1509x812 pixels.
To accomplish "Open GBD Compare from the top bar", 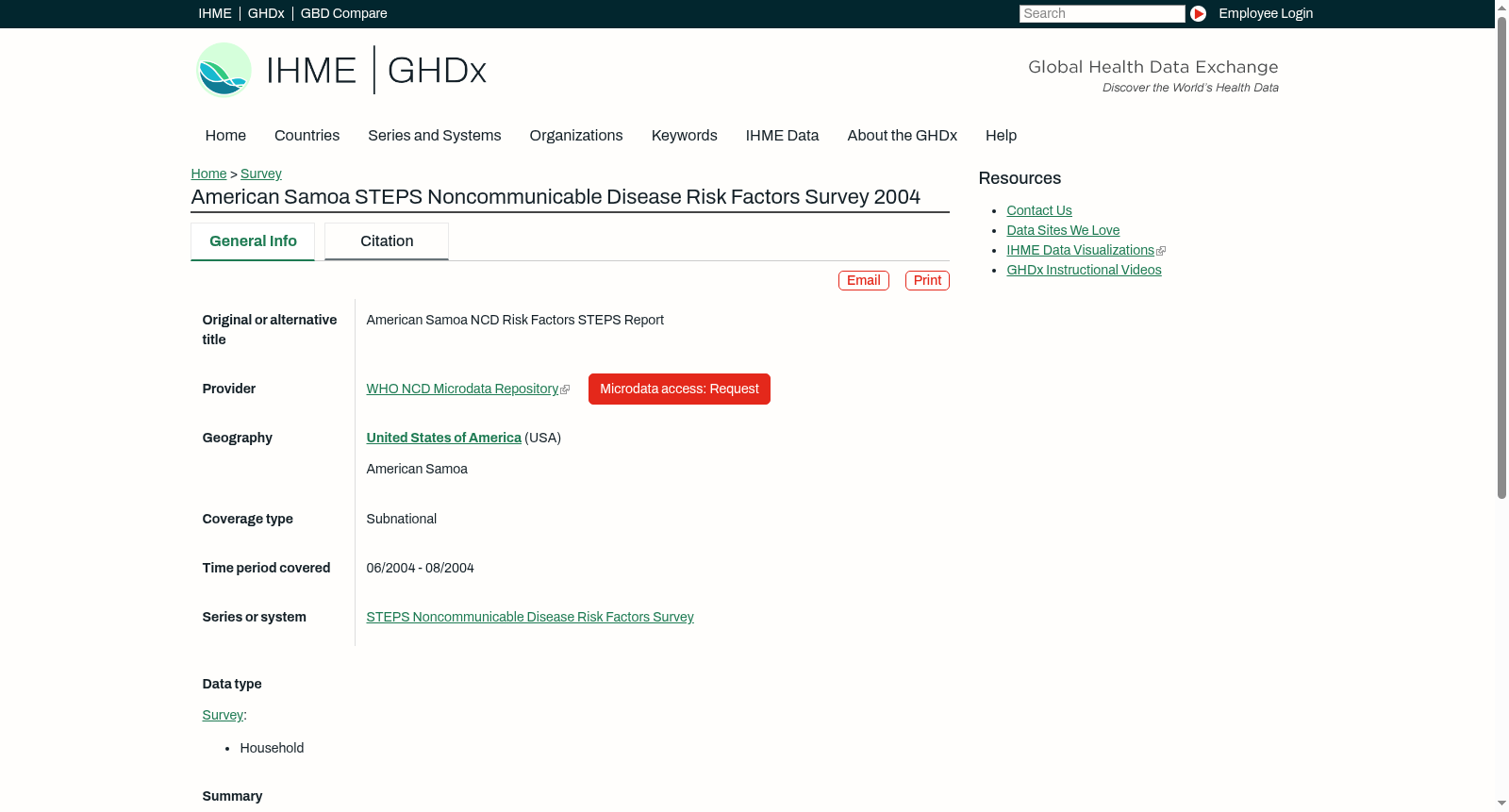I will coord(344,13).
